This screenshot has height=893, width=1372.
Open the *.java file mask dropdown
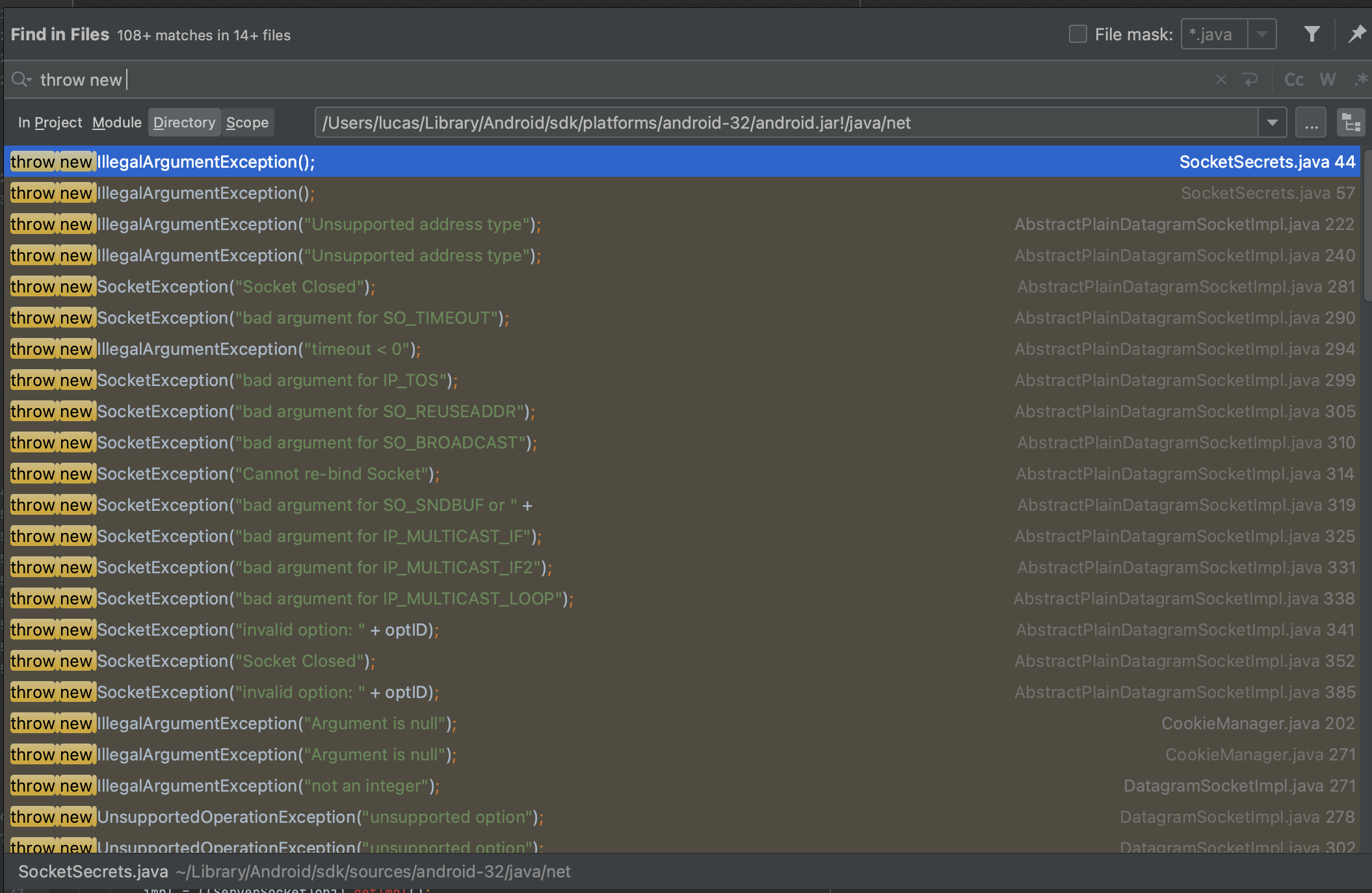point(1261,34)
